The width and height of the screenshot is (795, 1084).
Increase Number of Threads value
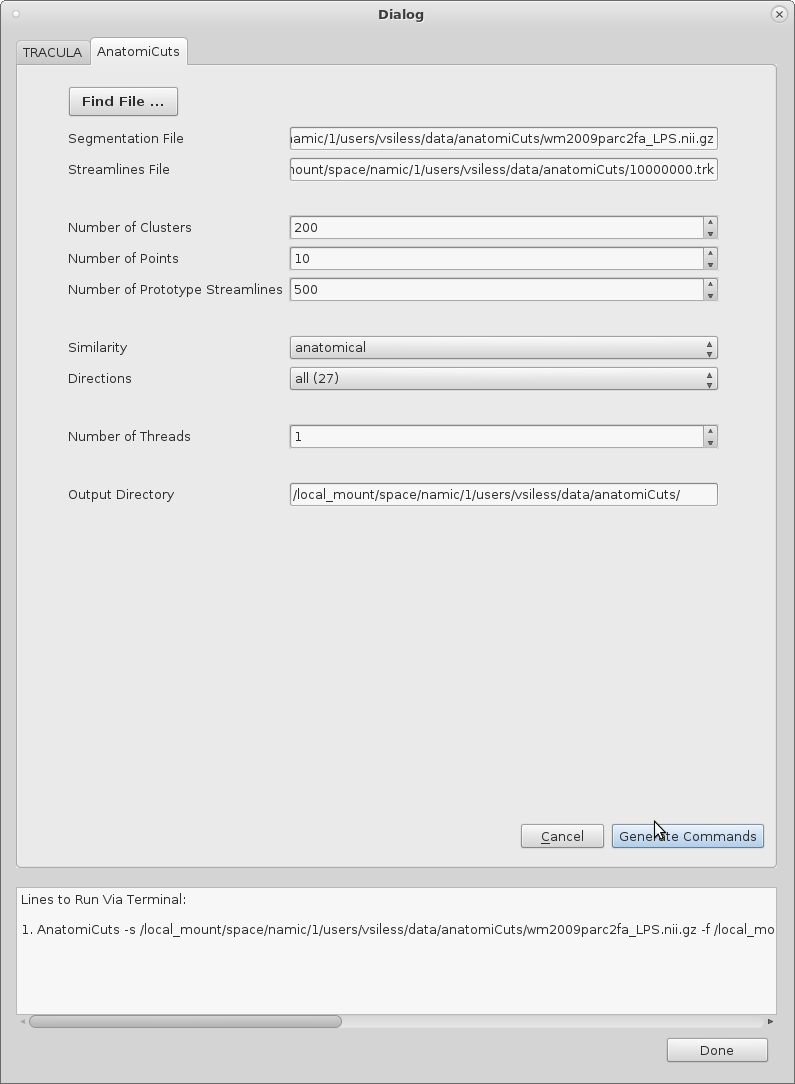point(710,431)
